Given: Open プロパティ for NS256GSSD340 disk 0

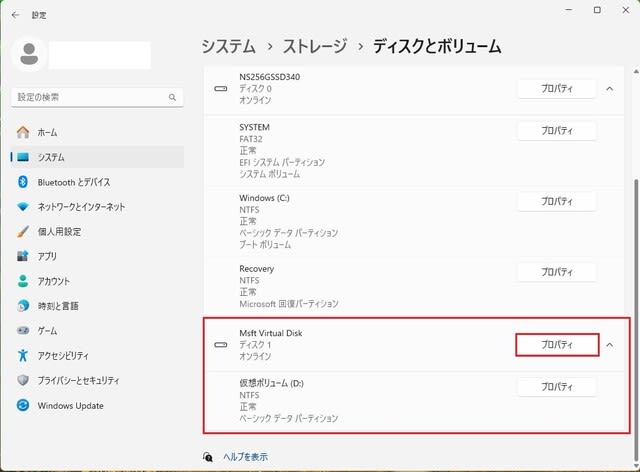Looking at the screenshot, I should point(557,89).
